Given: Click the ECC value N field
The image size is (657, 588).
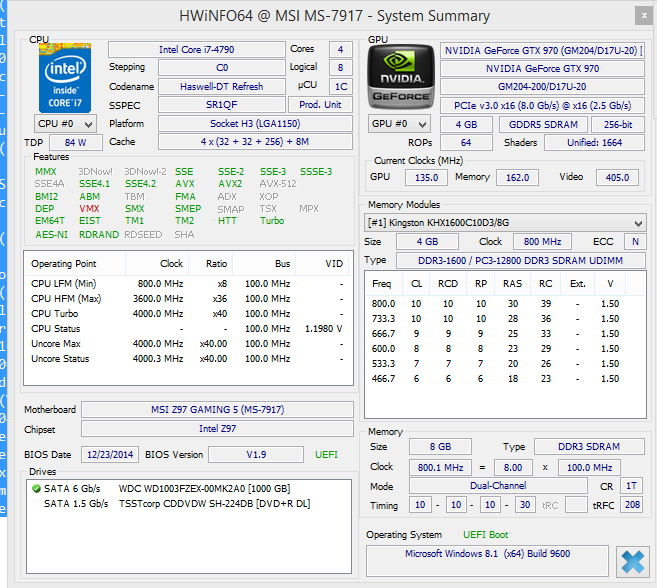Looking at the screenshot, I should 635,242.
